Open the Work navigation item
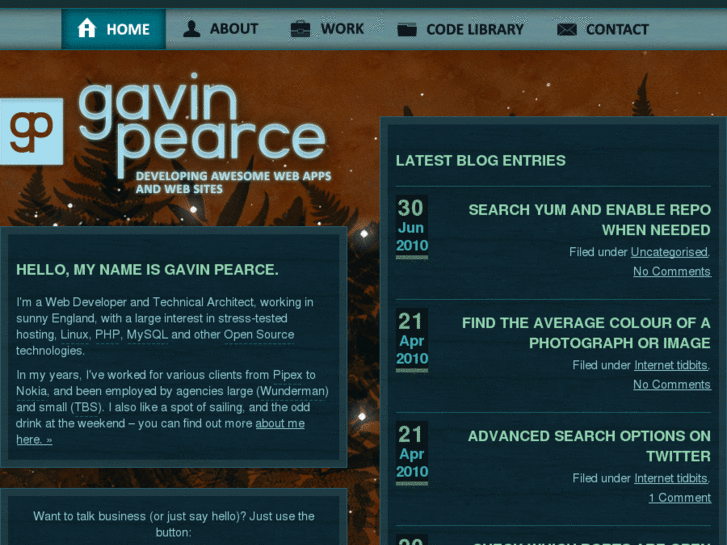The image size is (727, 545). pyautogui.click(x=327, y=29)
